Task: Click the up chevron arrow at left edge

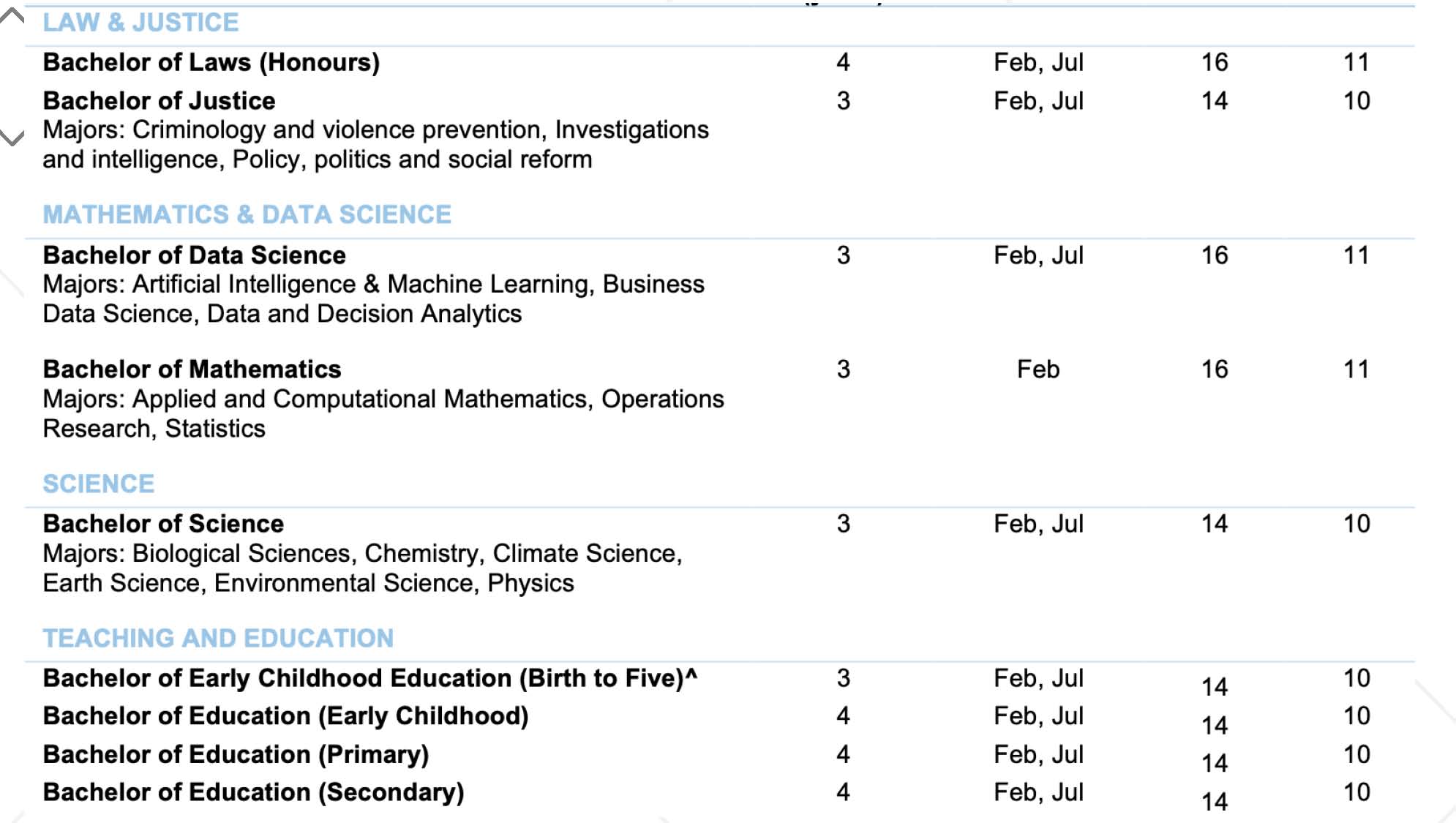Action: click(12, 17)
